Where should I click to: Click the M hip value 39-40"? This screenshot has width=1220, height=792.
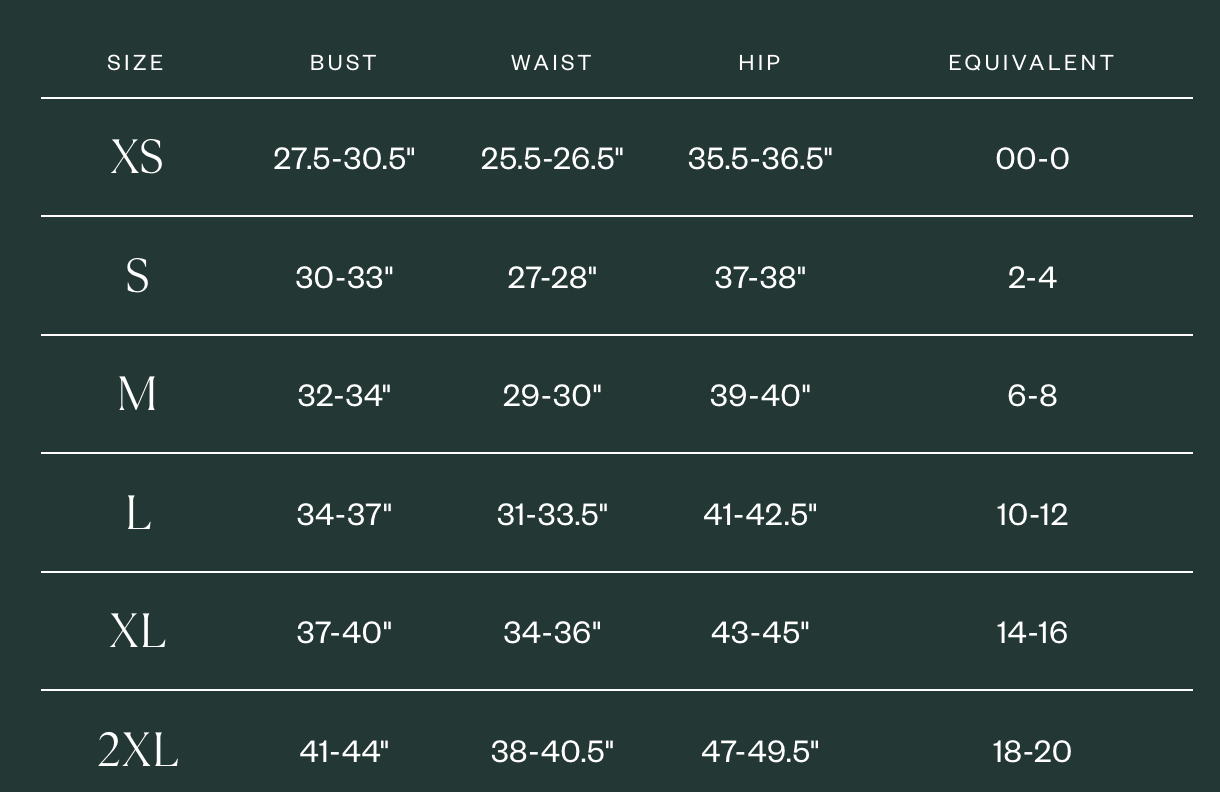click(x=760, y=395)
